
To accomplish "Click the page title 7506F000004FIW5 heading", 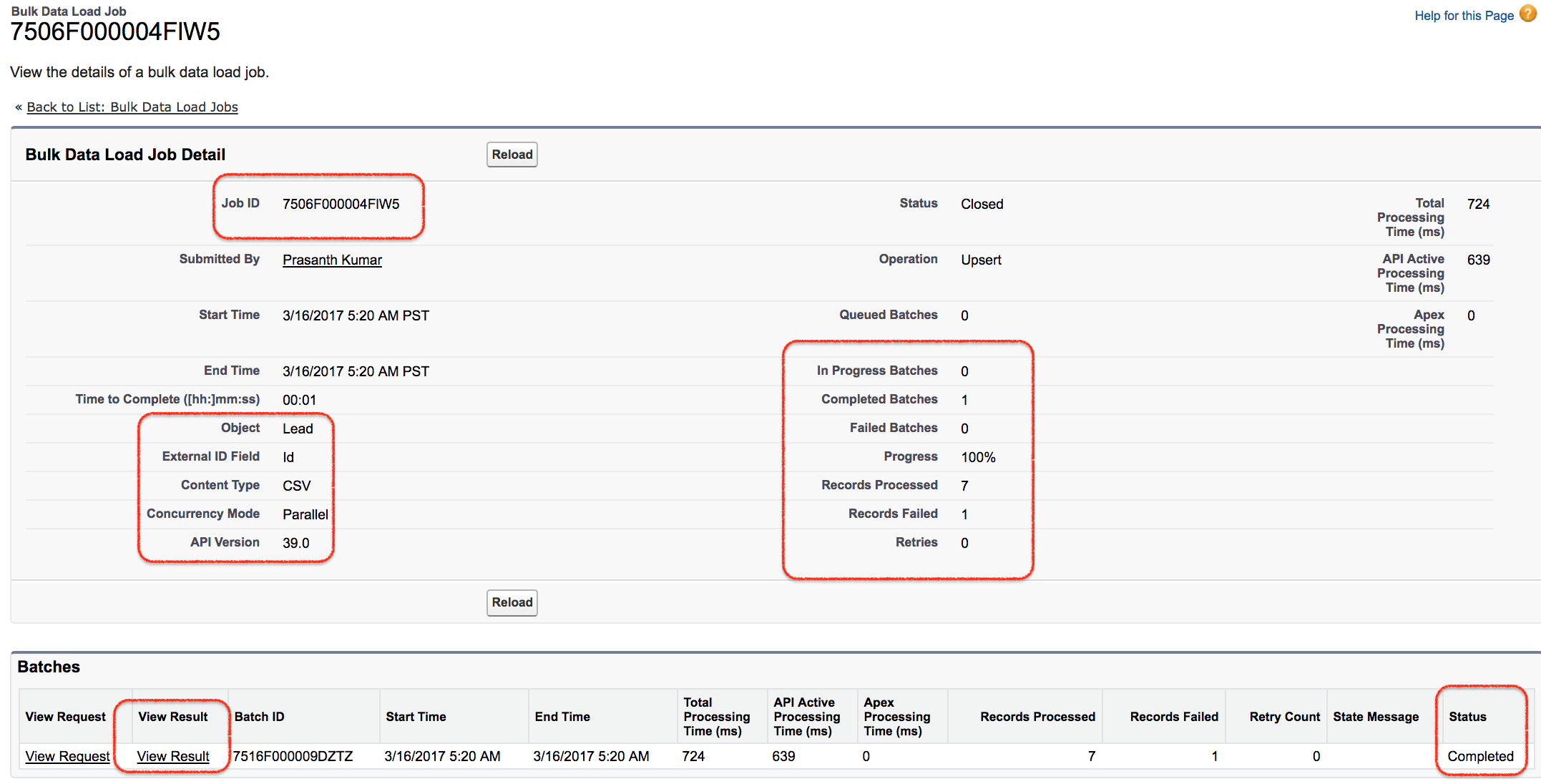I will (x=115, y=31).
